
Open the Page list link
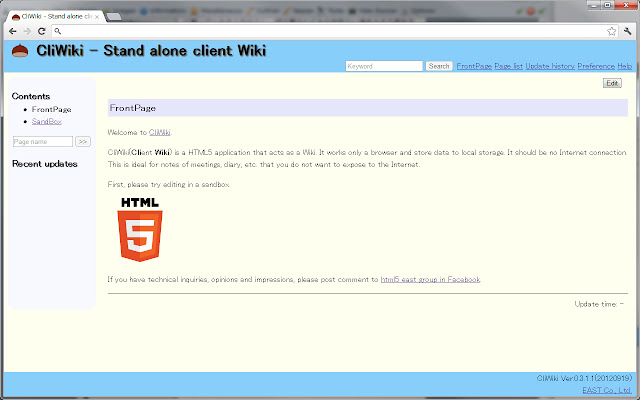(508, 66)
